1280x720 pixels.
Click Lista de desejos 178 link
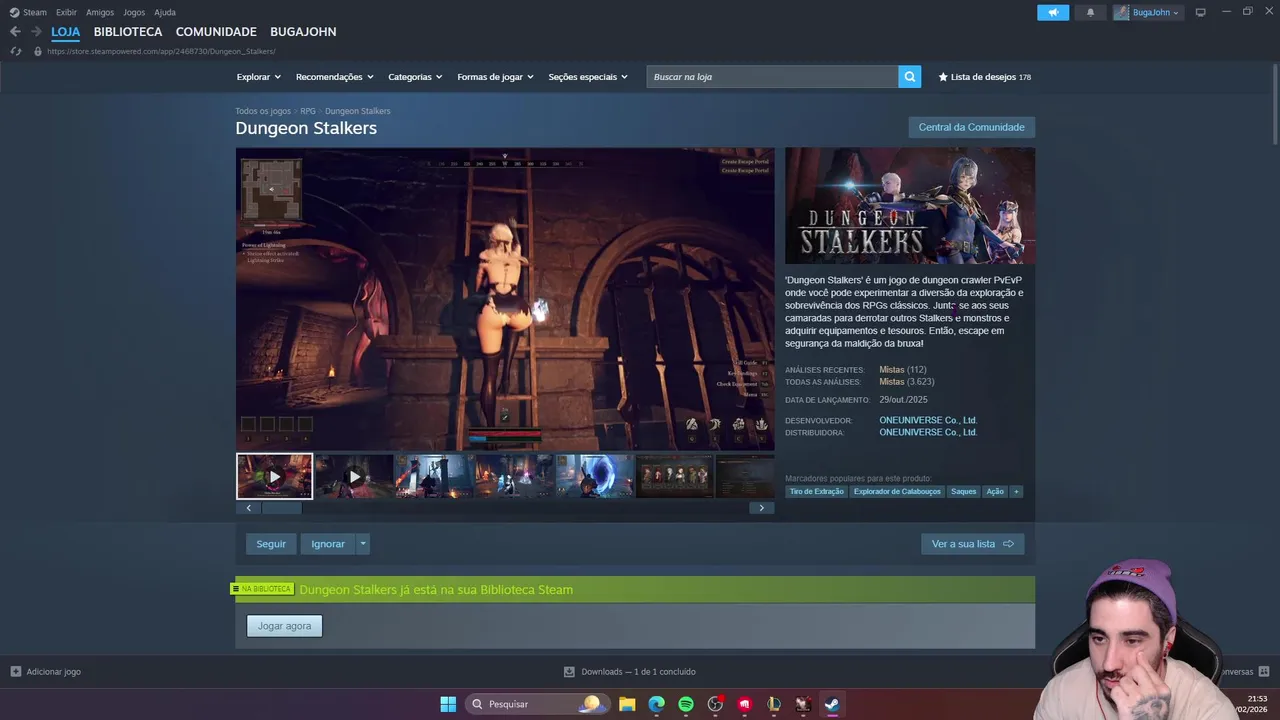click(984, 77)
